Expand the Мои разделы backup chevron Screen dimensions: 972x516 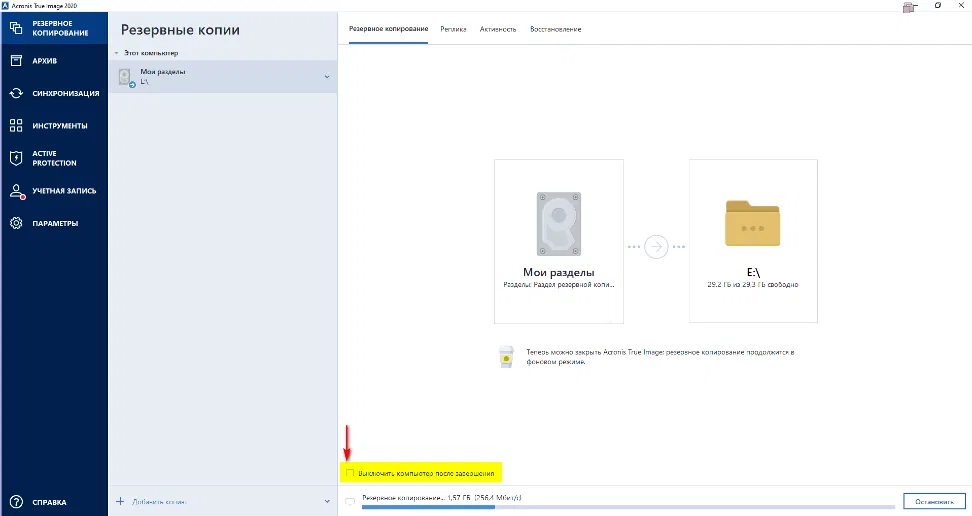point(327,77)
